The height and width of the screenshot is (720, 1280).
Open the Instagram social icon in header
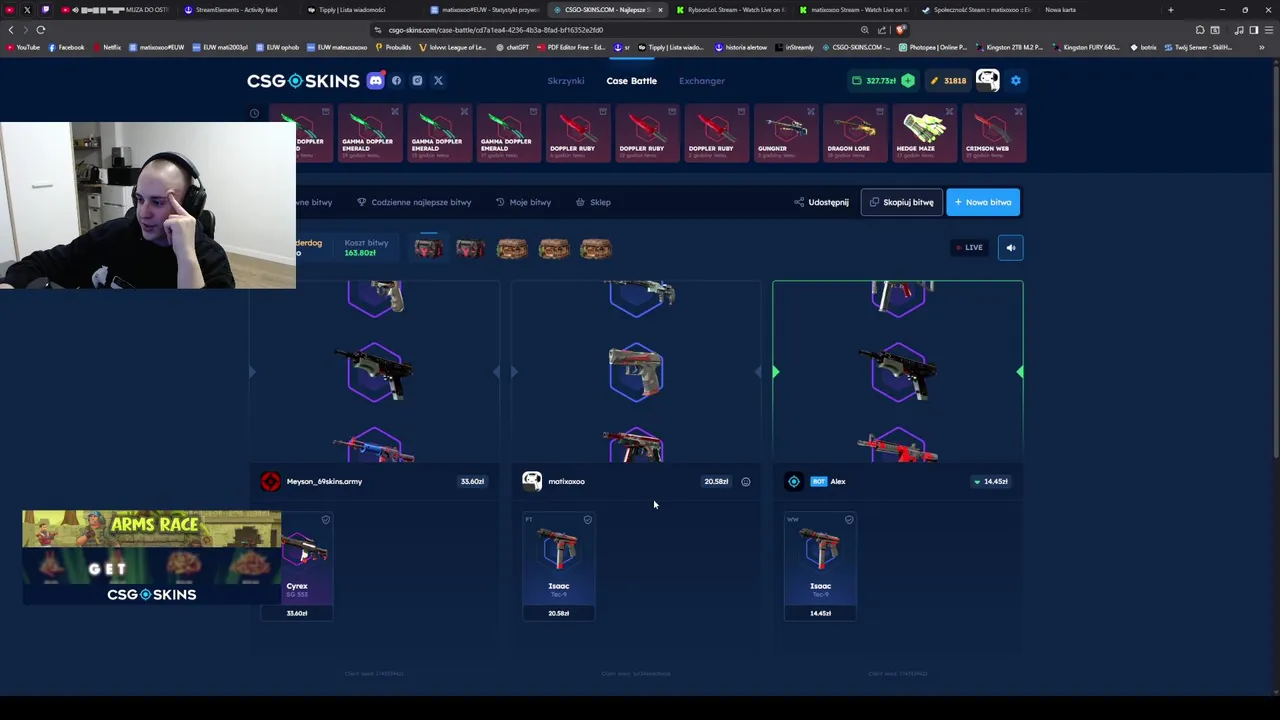coord(417,81)
